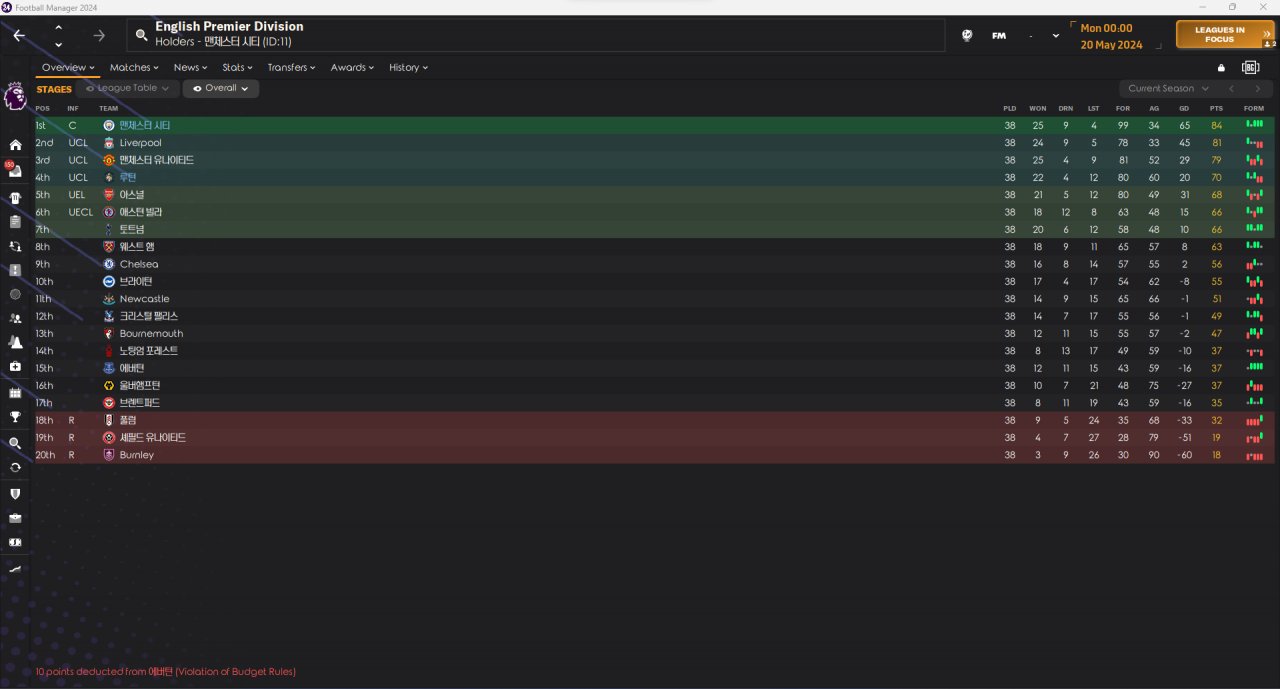Viewport: 1280px width, 689px height.
Task: Expand the Awards menu
Action: 353,67
